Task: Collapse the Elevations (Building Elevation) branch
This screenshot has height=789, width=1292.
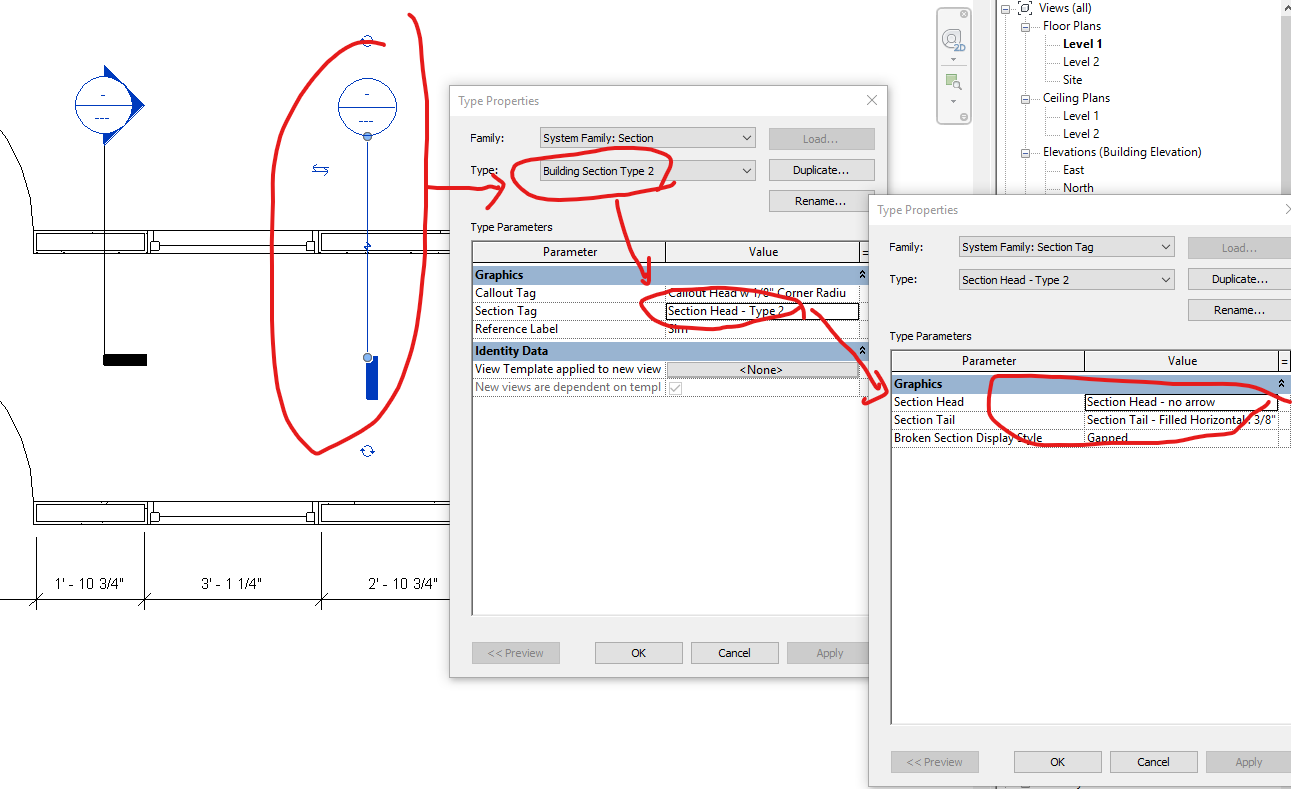Action: pyautogui.click(x=1027, y=151)
